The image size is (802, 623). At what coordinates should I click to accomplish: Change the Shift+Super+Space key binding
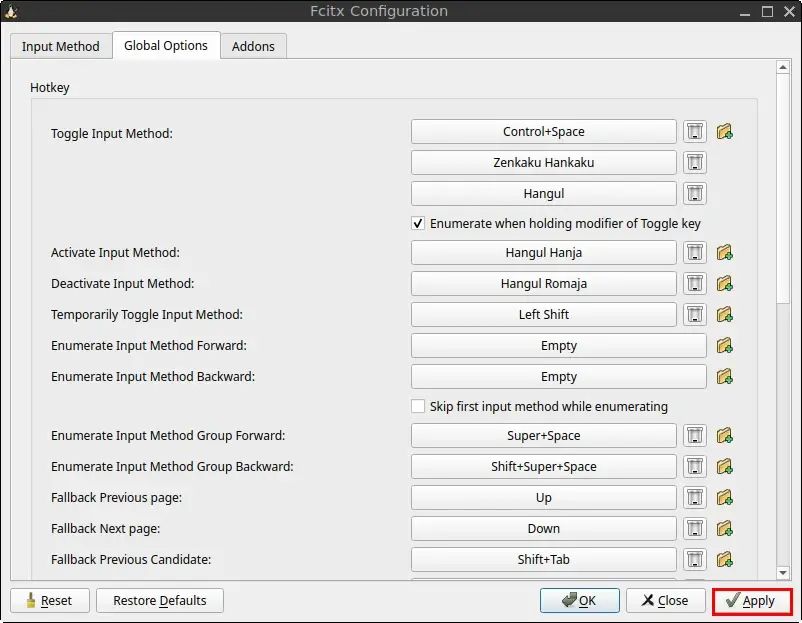pyautogui.click(x=544, y=466)
